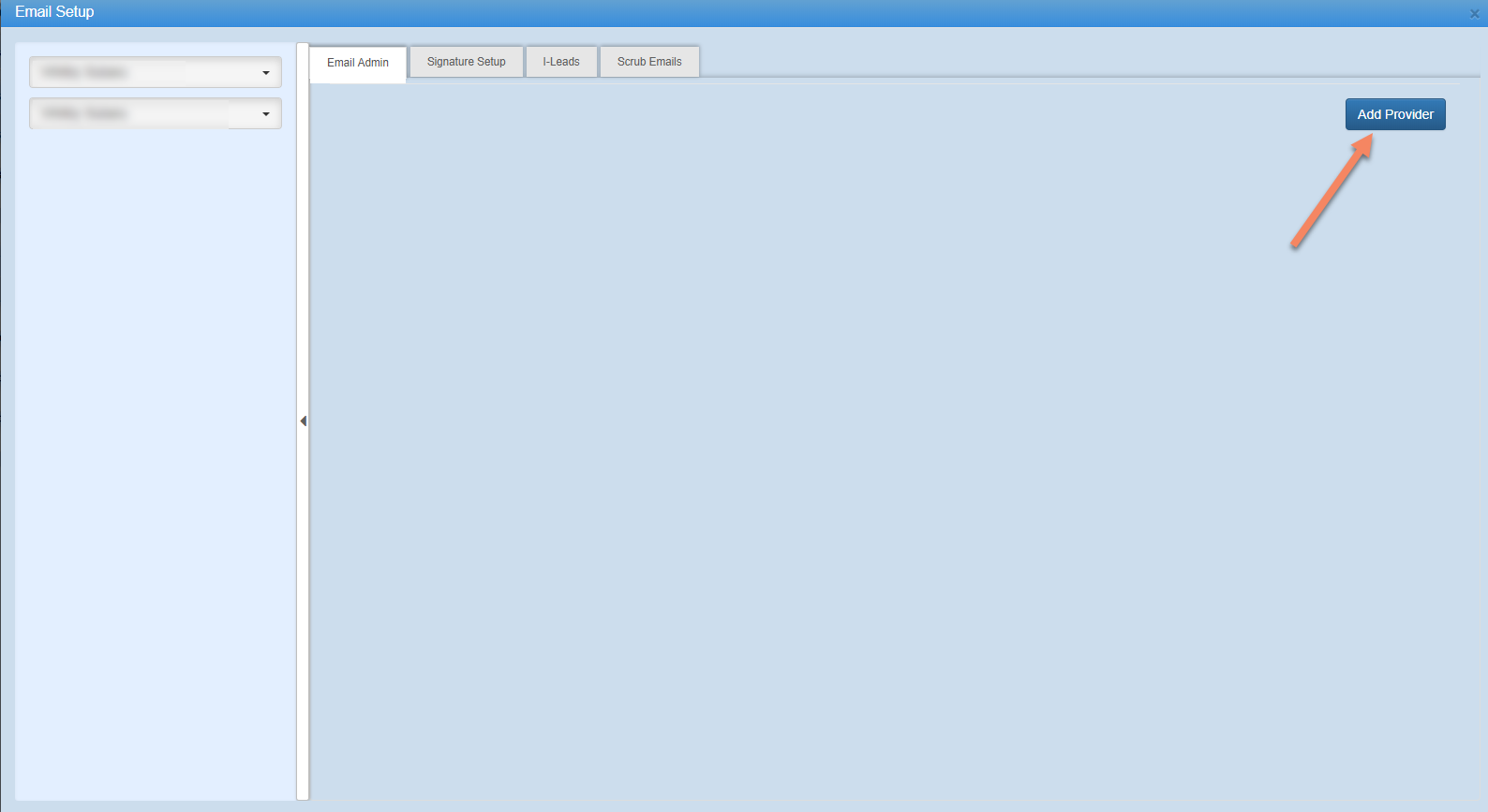The image size is (1488, 812).
Task: Click blurred value text in lower dropdown
Action: tap(84, 114)
